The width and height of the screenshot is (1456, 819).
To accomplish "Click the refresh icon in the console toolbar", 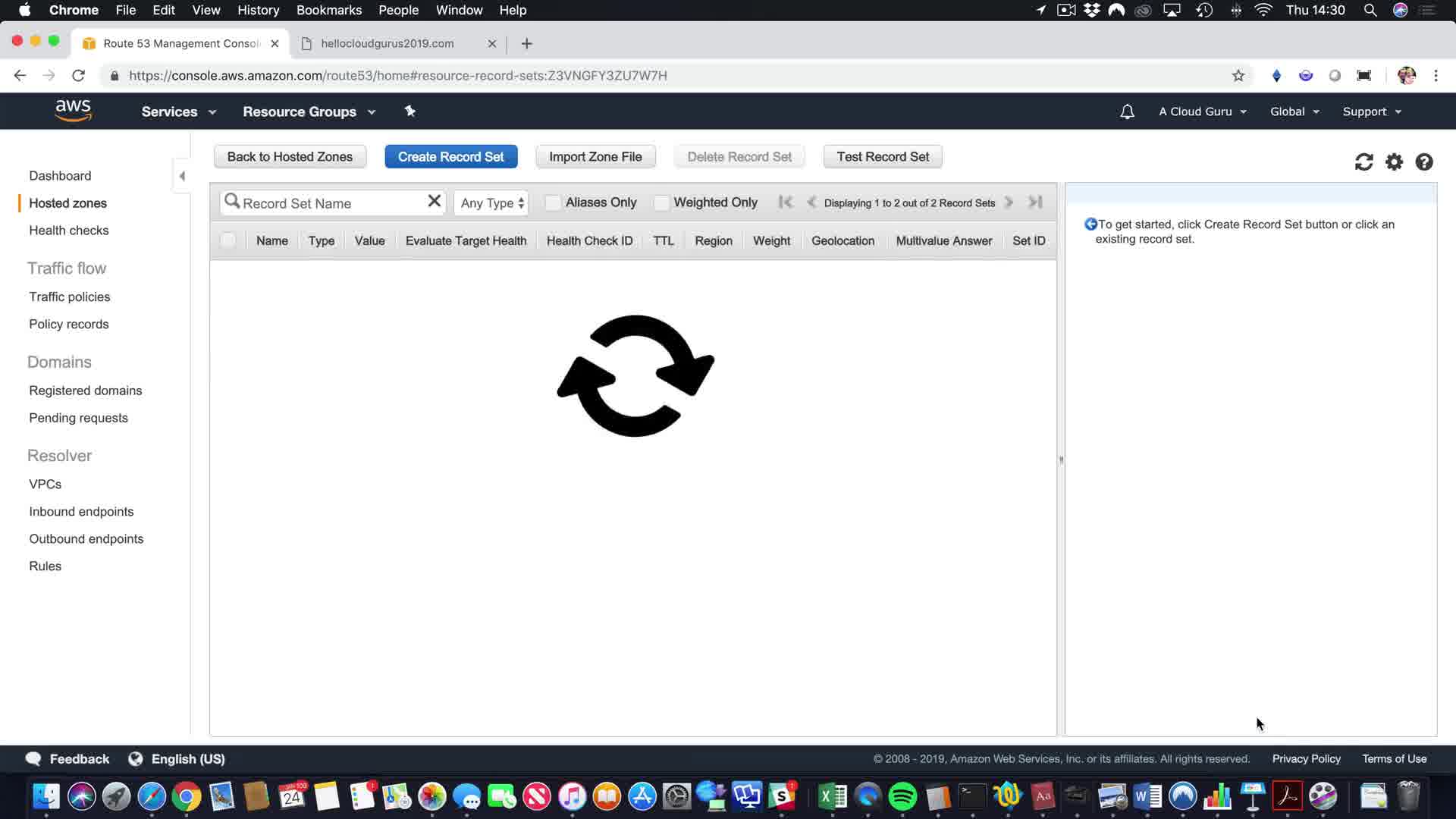I will click(x=1363, y=162).
